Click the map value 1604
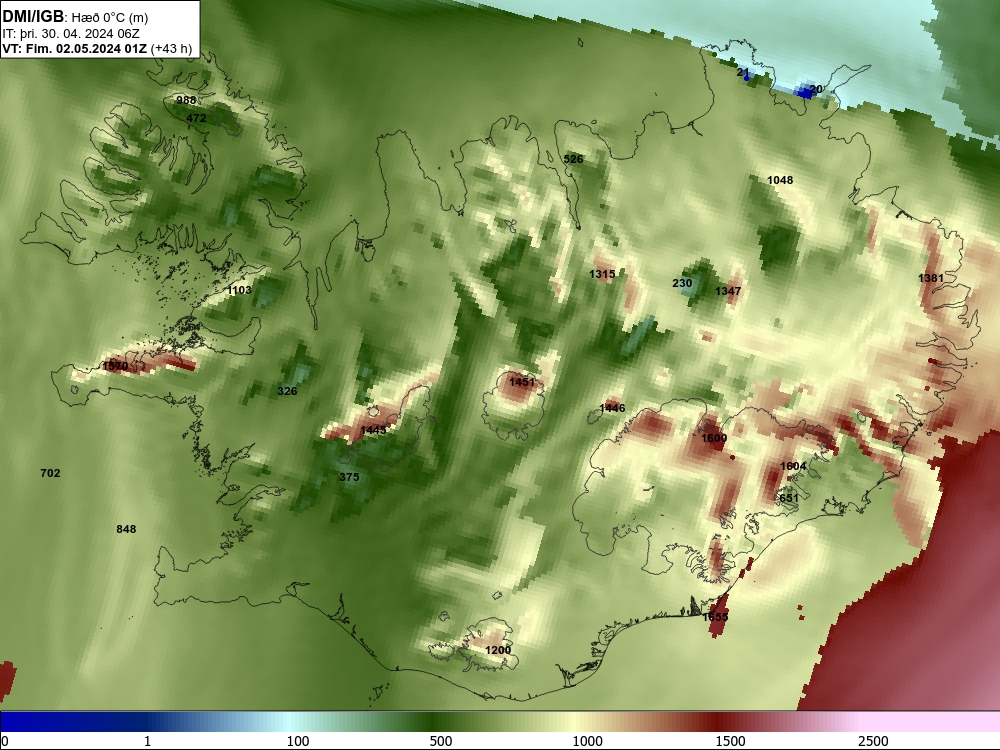 point(793,466)
